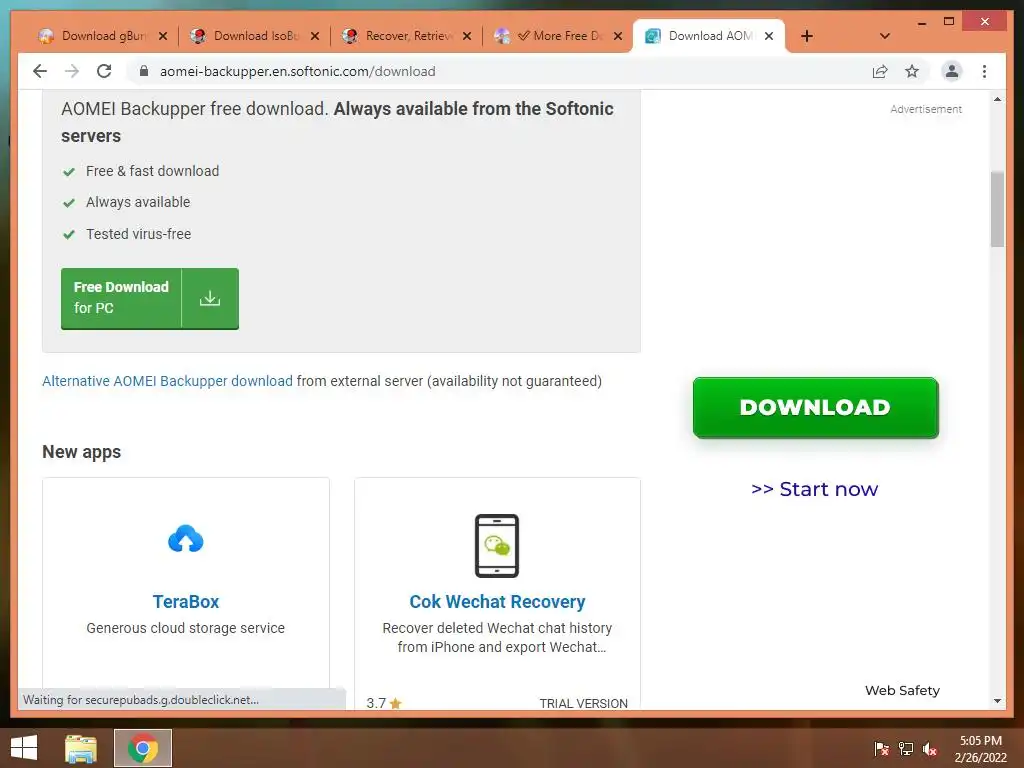1024x768 pixels.
Task: Share this page via share icon
Action: [x=880, y=71]
